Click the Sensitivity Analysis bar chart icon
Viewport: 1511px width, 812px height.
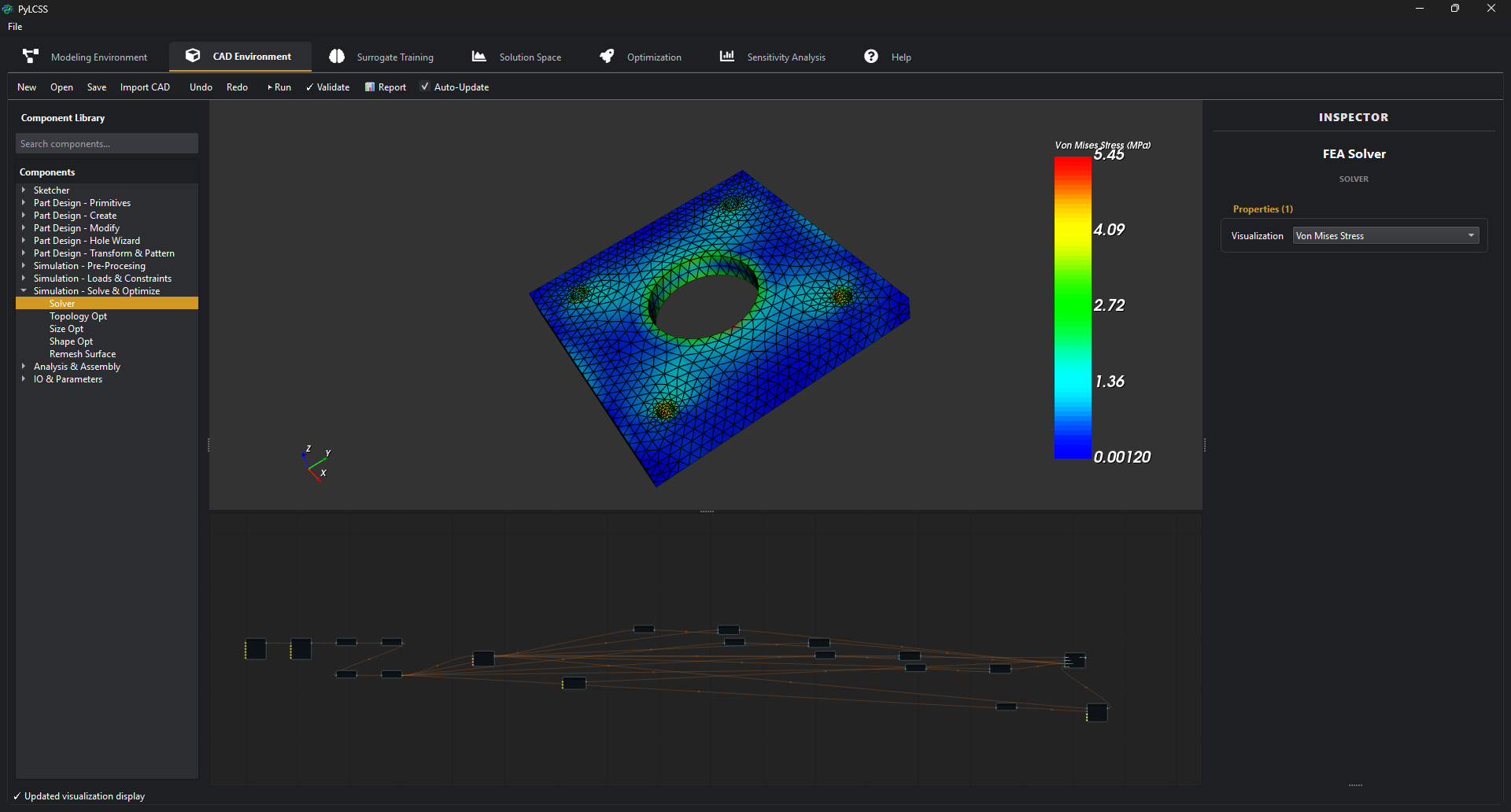(x=727, y=57)
